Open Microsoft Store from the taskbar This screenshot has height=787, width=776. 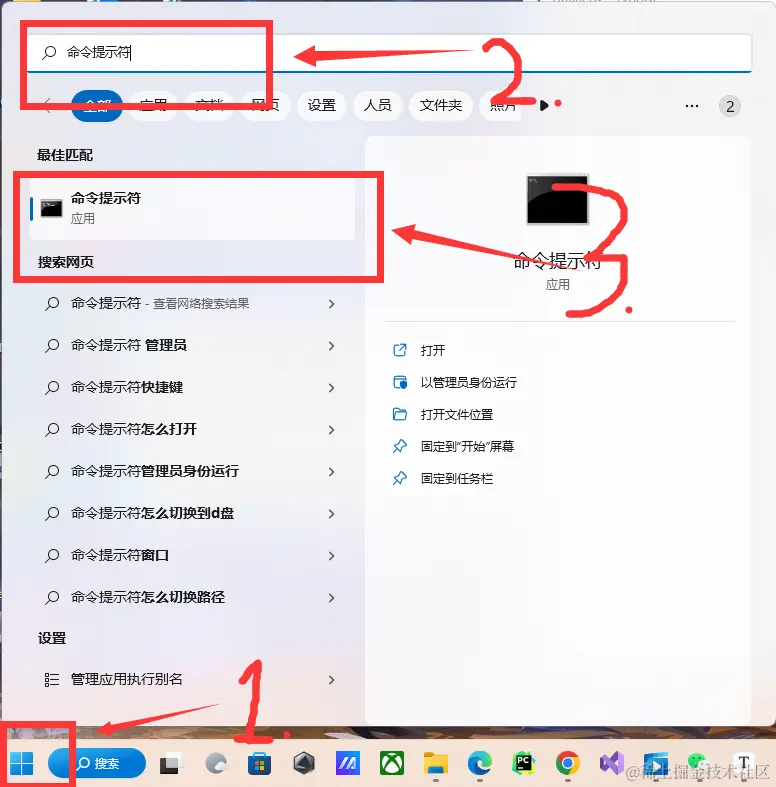(260, 764)
